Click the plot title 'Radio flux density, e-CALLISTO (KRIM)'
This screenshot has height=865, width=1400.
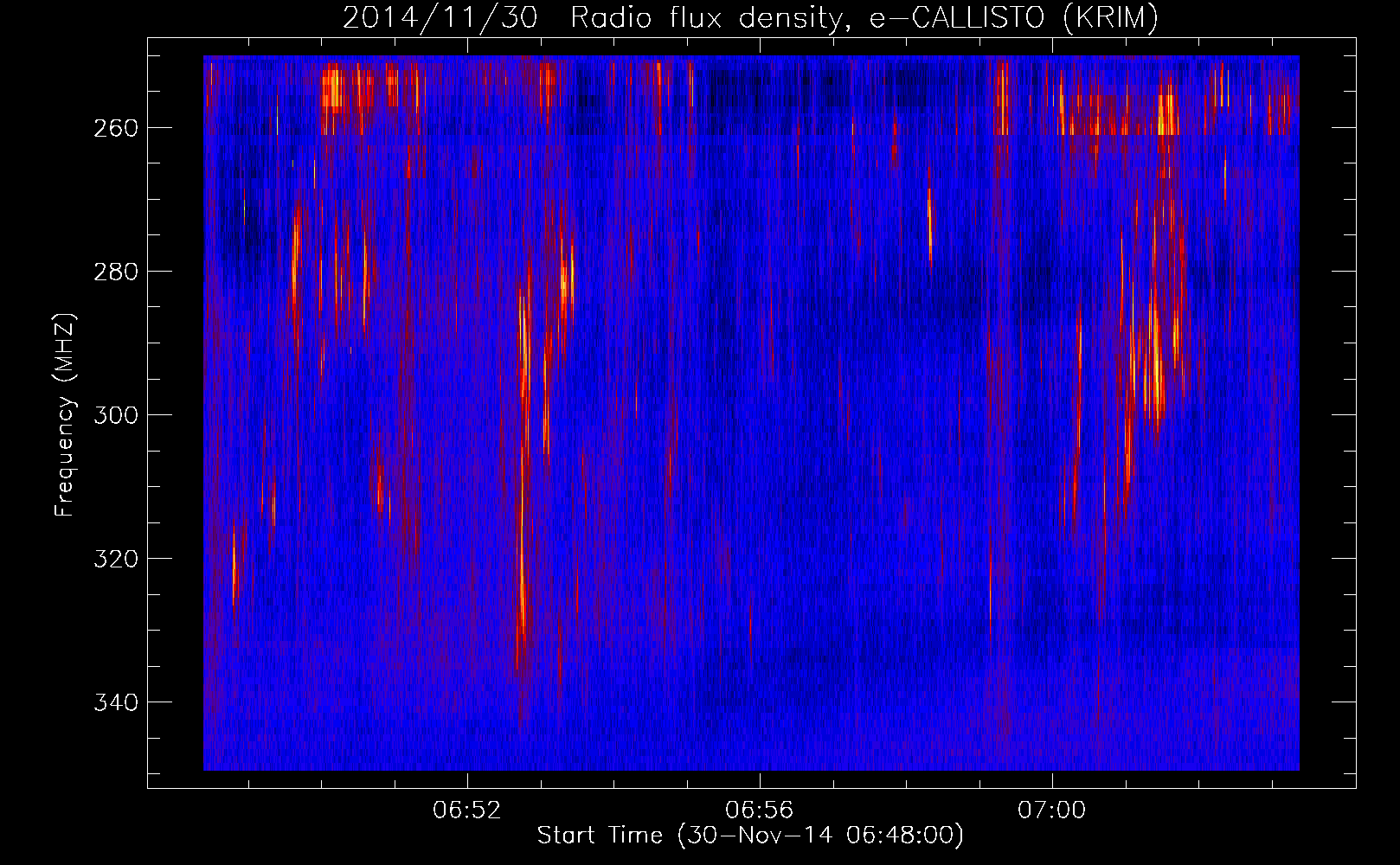(864, 18)
